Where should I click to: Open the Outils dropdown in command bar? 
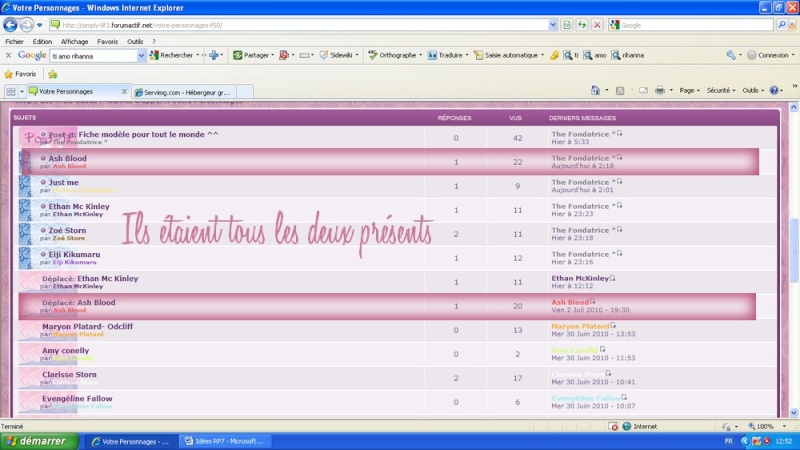752,90
